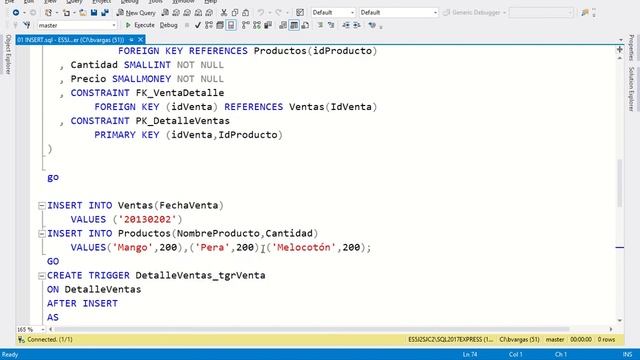This screenshot has width=640, height=360.
Task: Click the Execute button
Action: pos(140,25)
